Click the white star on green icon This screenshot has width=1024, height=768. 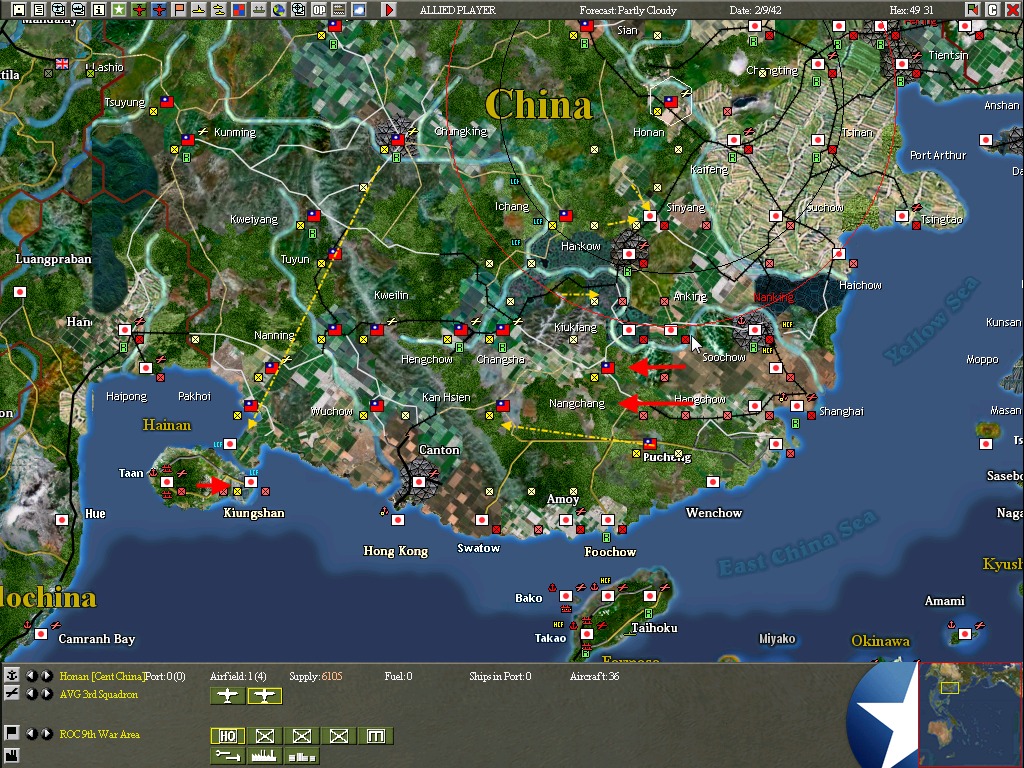tap(118, 10)
